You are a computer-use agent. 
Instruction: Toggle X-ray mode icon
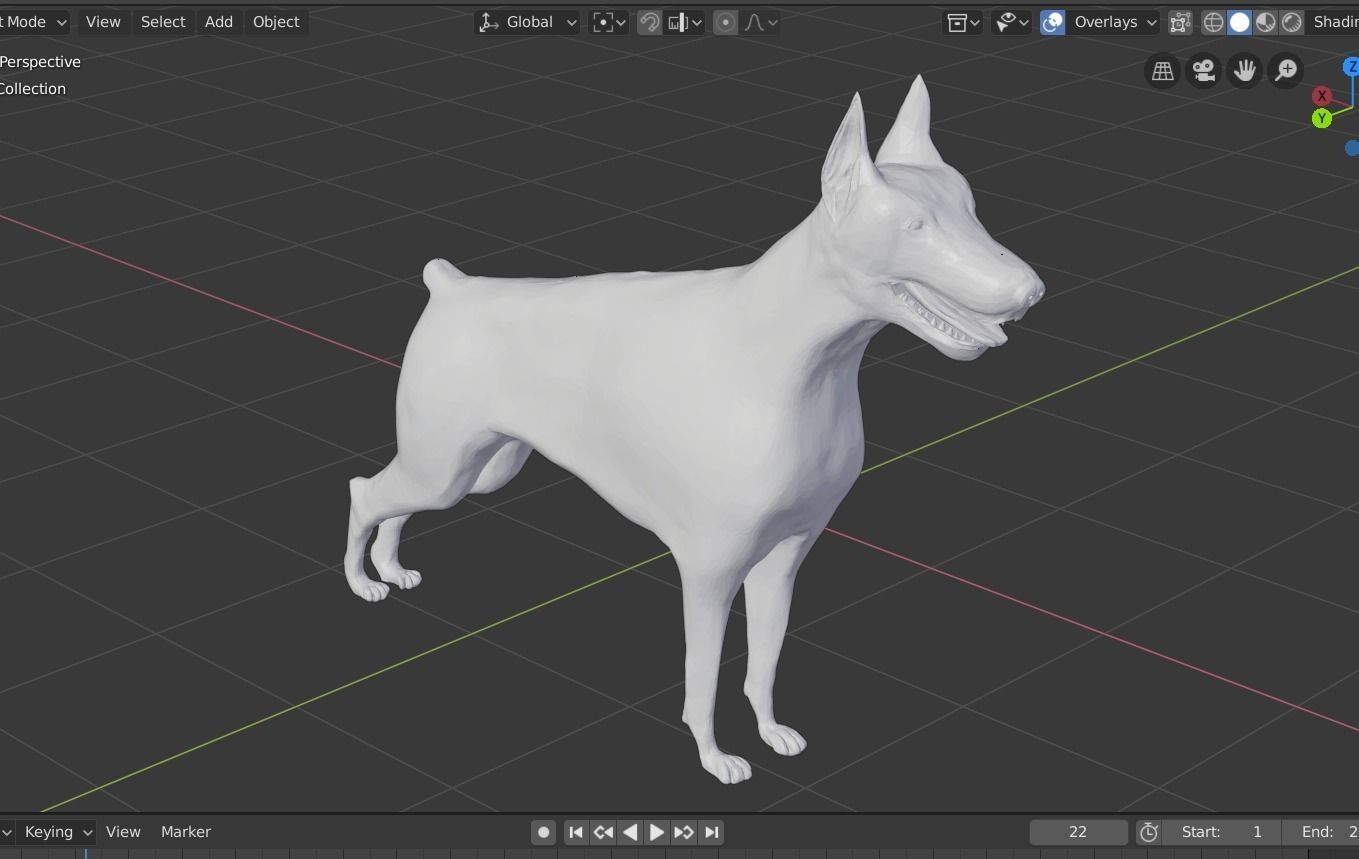(1180, 22)
